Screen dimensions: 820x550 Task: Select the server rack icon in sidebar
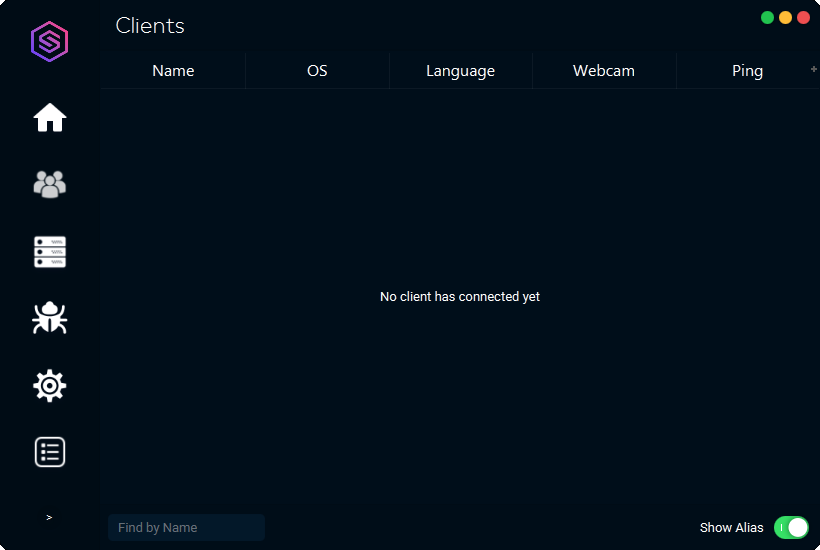coord(50,252)
